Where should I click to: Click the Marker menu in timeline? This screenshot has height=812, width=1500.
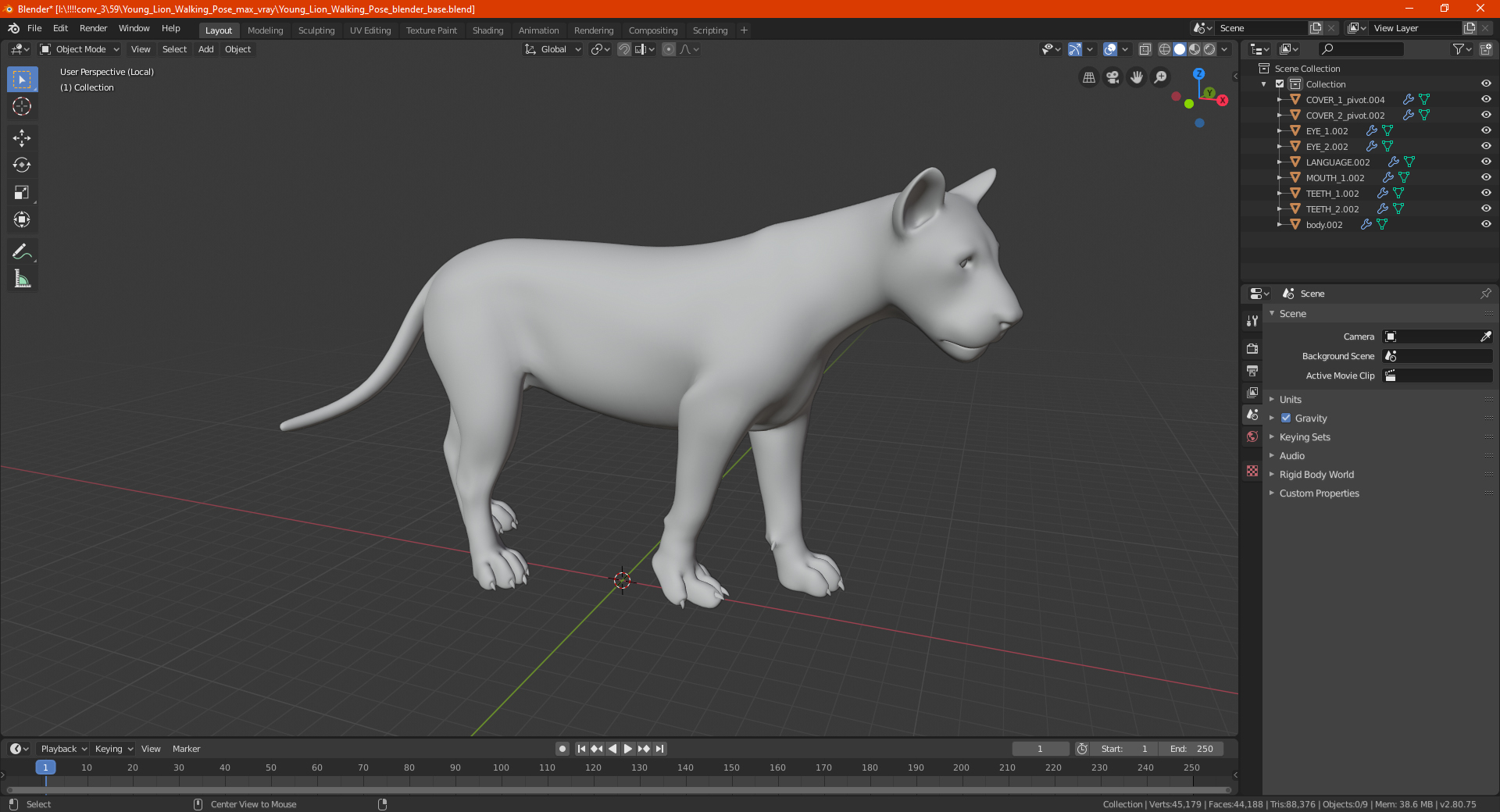[x=186, y=749]
